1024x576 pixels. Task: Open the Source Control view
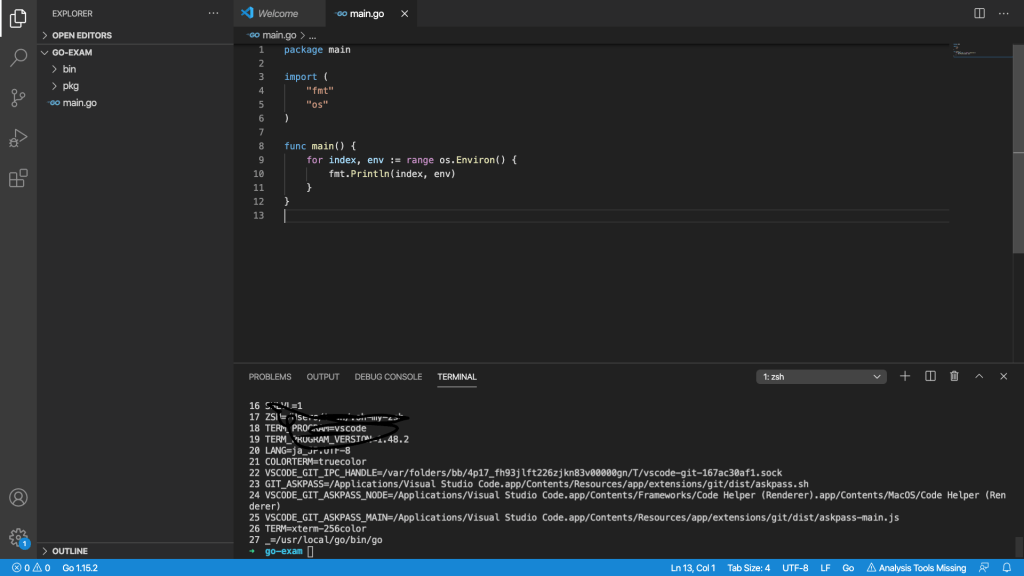pos(18,98)
